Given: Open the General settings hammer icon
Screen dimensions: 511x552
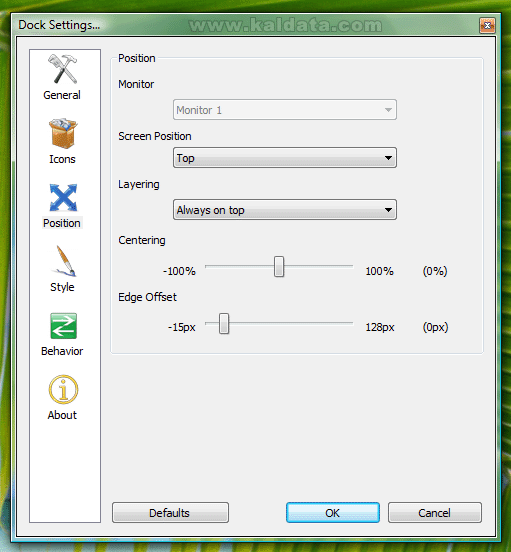Looking at the screenshot, I should [63, 69].
